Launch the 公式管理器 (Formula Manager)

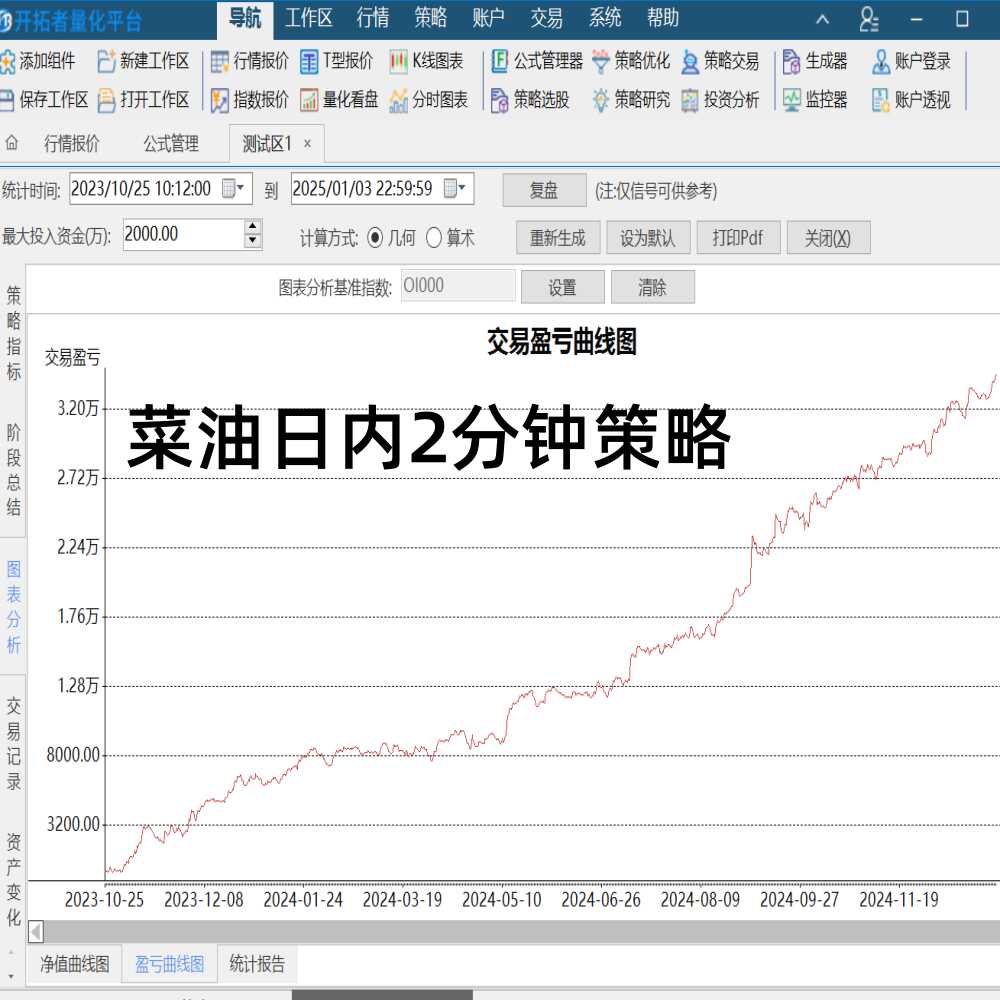(x=537, y=62)
